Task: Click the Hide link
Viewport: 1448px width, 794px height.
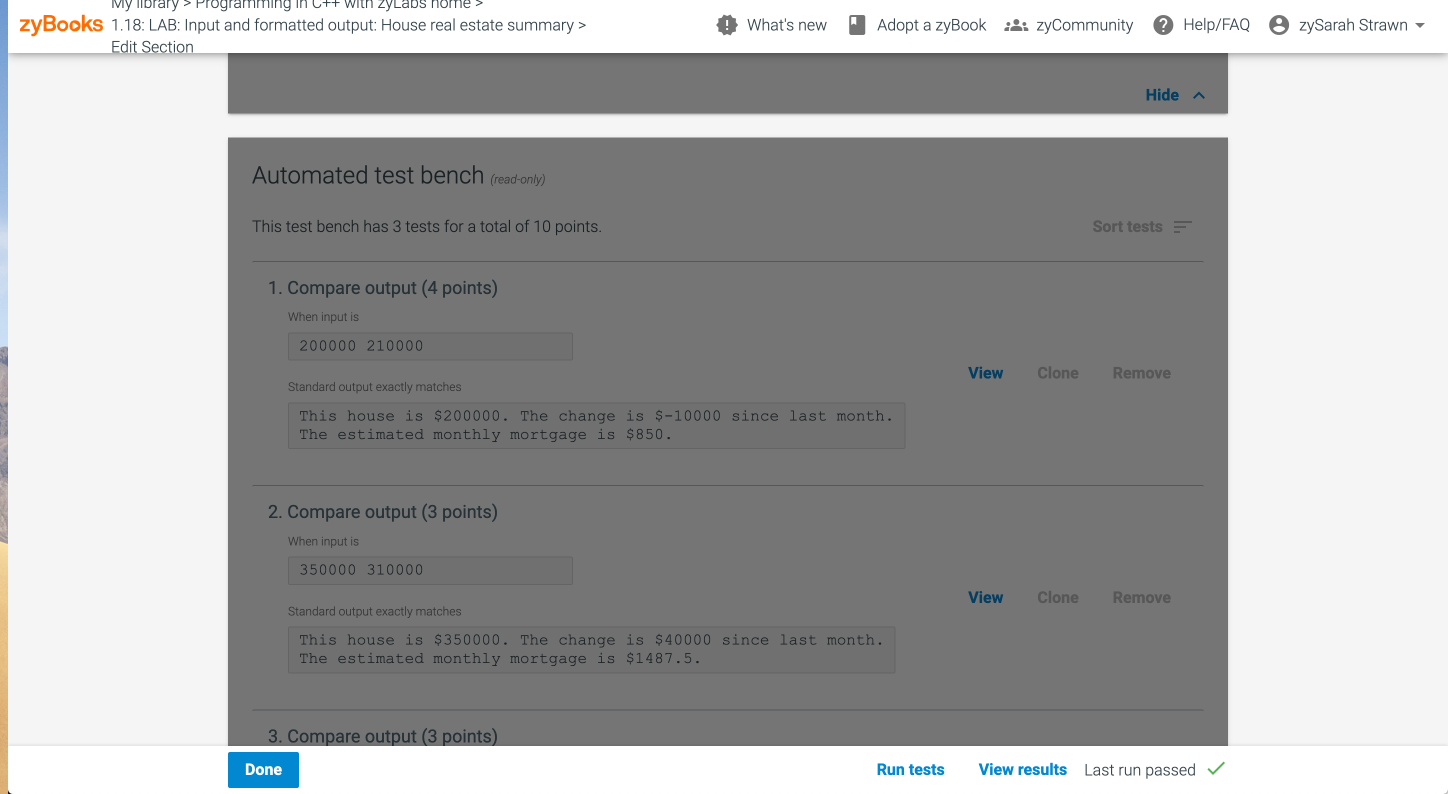Action: (1162, 95)
